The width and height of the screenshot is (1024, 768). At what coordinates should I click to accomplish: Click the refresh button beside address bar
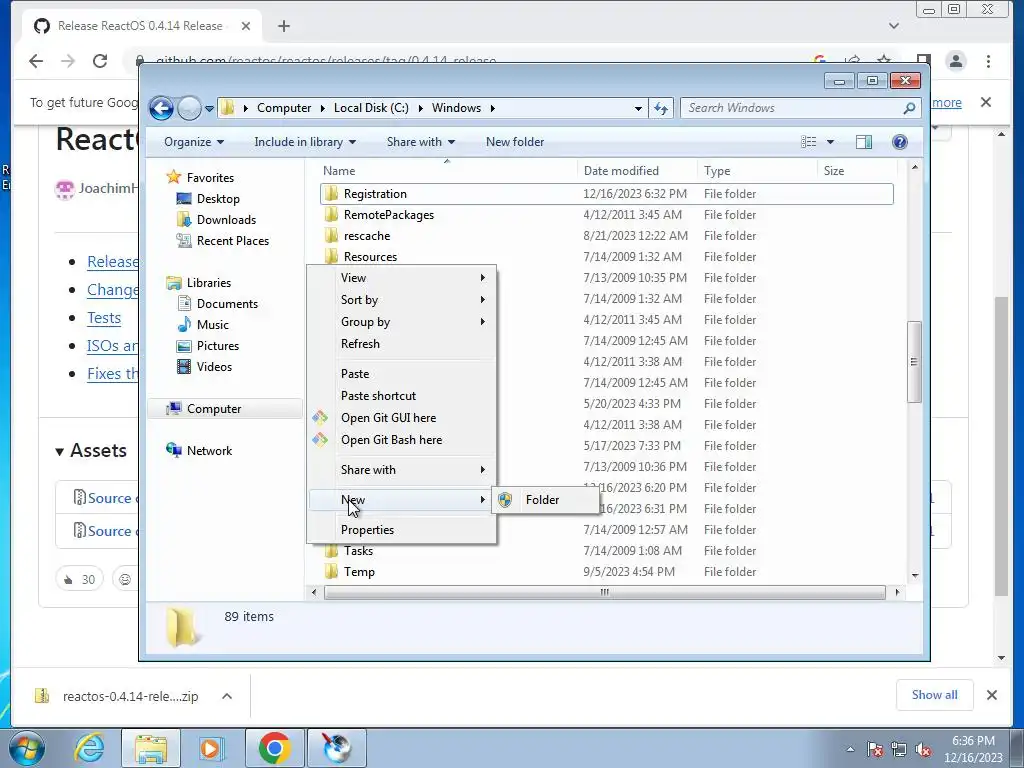pyautogui.click(x=661, y=108)
